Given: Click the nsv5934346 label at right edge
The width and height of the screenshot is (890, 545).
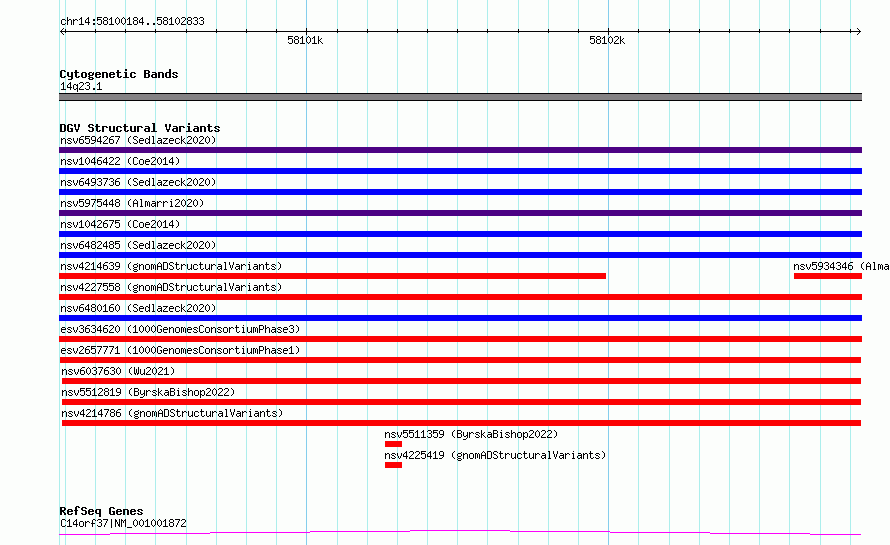Looking at the screenshot, I should (x=841, y=266).
